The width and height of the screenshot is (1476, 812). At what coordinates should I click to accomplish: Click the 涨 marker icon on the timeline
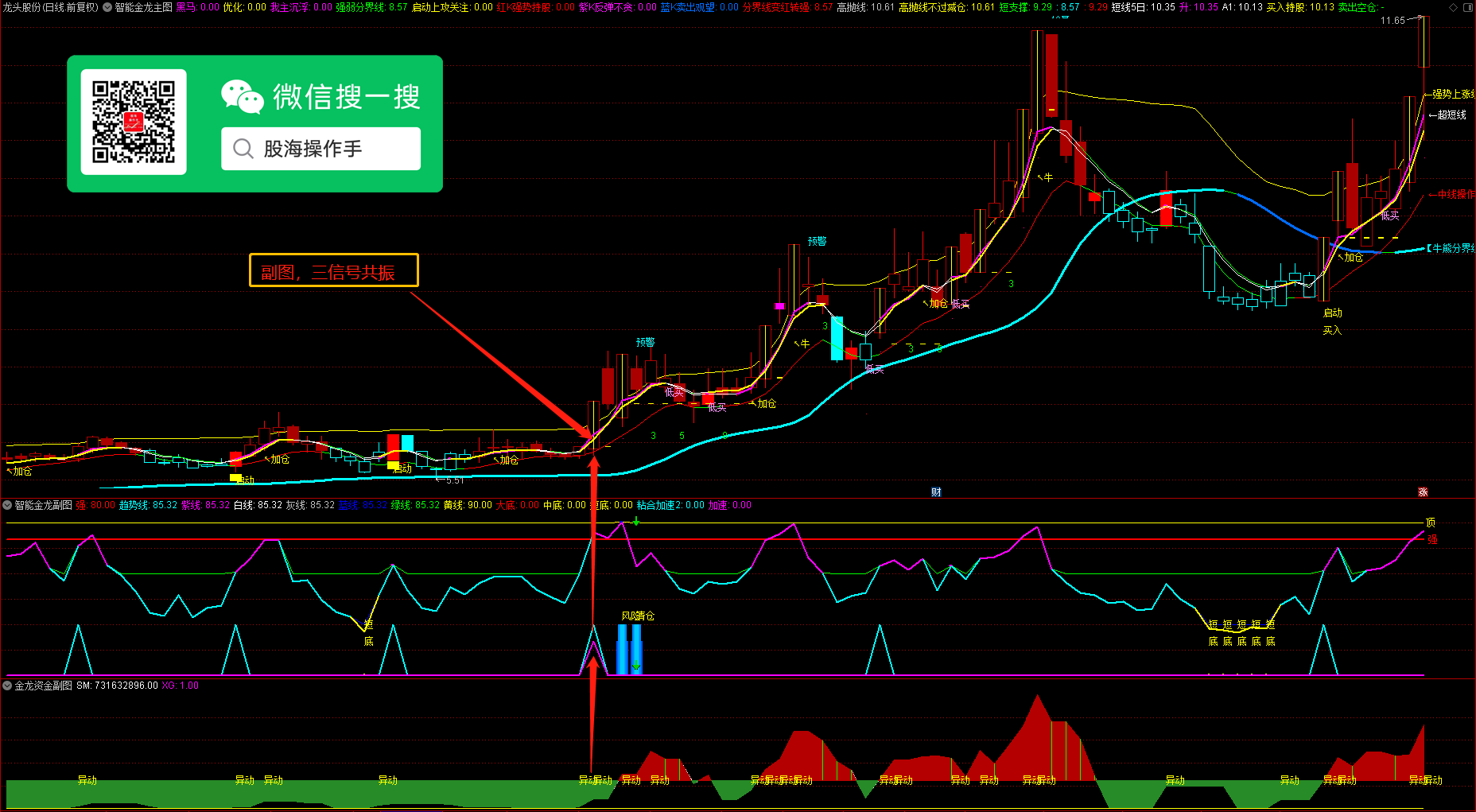point(1423,492)
